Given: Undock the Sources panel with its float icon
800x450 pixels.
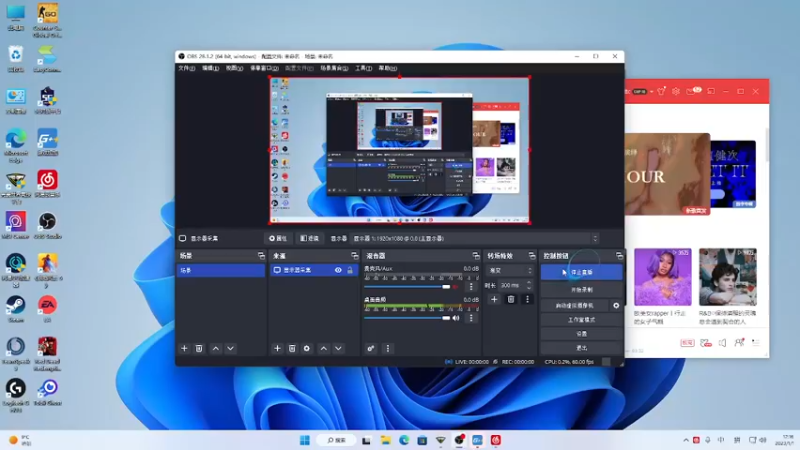Looking at the screenshot, I should (x=355, y=256).
